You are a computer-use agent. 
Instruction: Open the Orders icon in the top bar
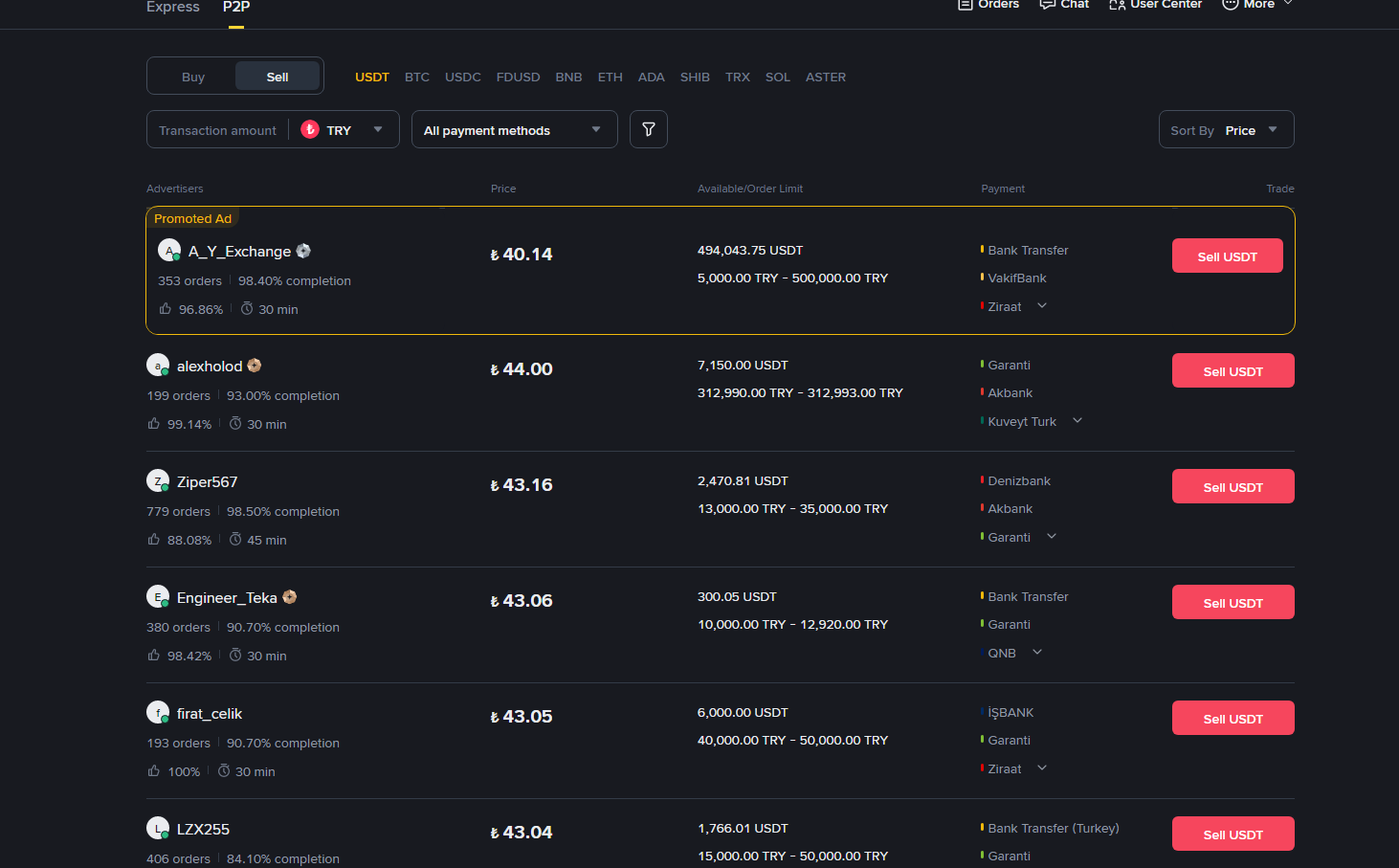964,5
